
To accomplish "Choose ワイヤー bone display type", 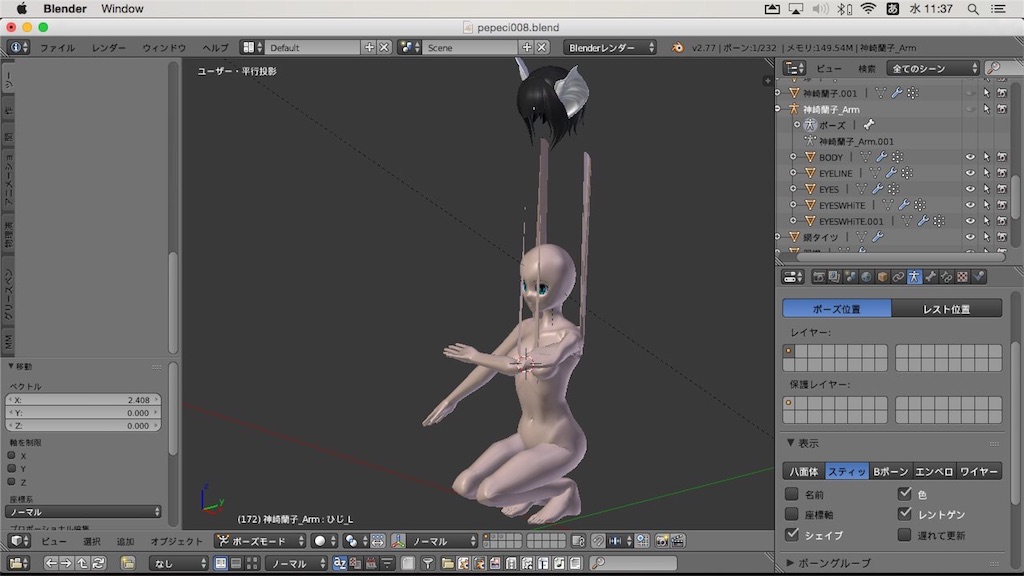I will (979, 471).
